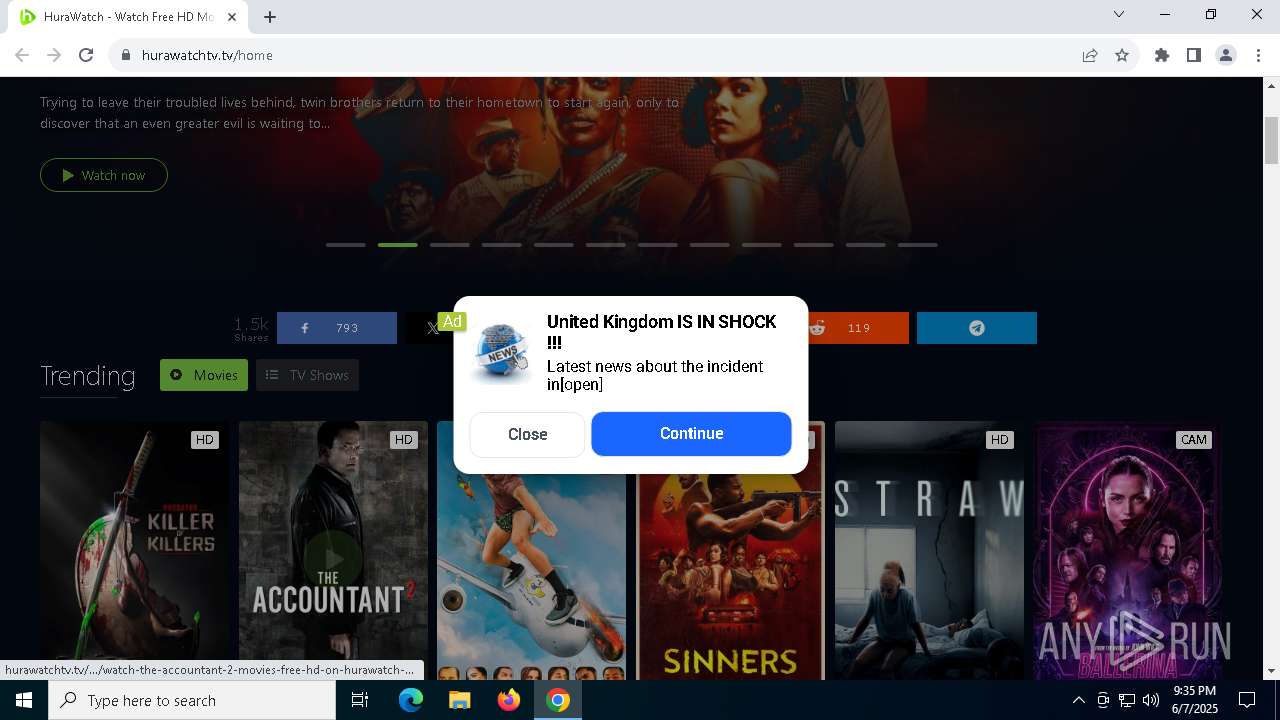Open the notification center icon

1247,700
